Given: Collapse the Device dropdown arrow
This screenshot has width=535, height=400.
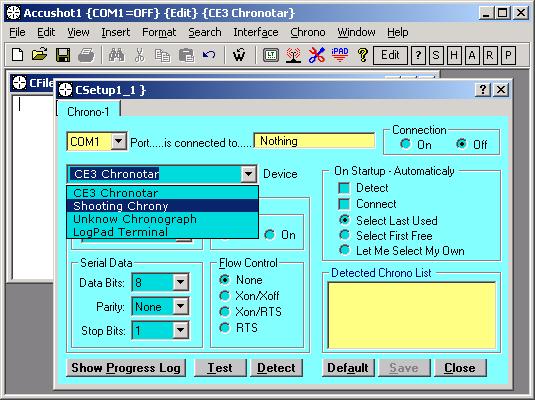Looking at the screenshot, I should click(249, 174).
